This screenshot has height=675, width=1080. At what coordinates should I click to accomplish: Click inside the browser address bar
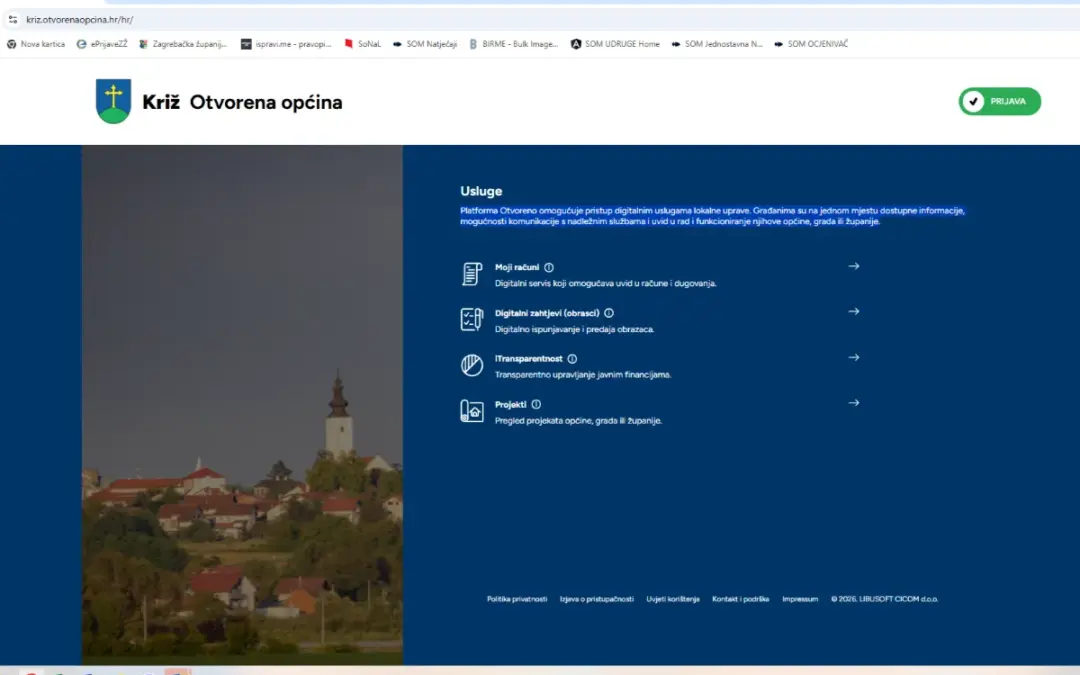click(x=200, y=18)
